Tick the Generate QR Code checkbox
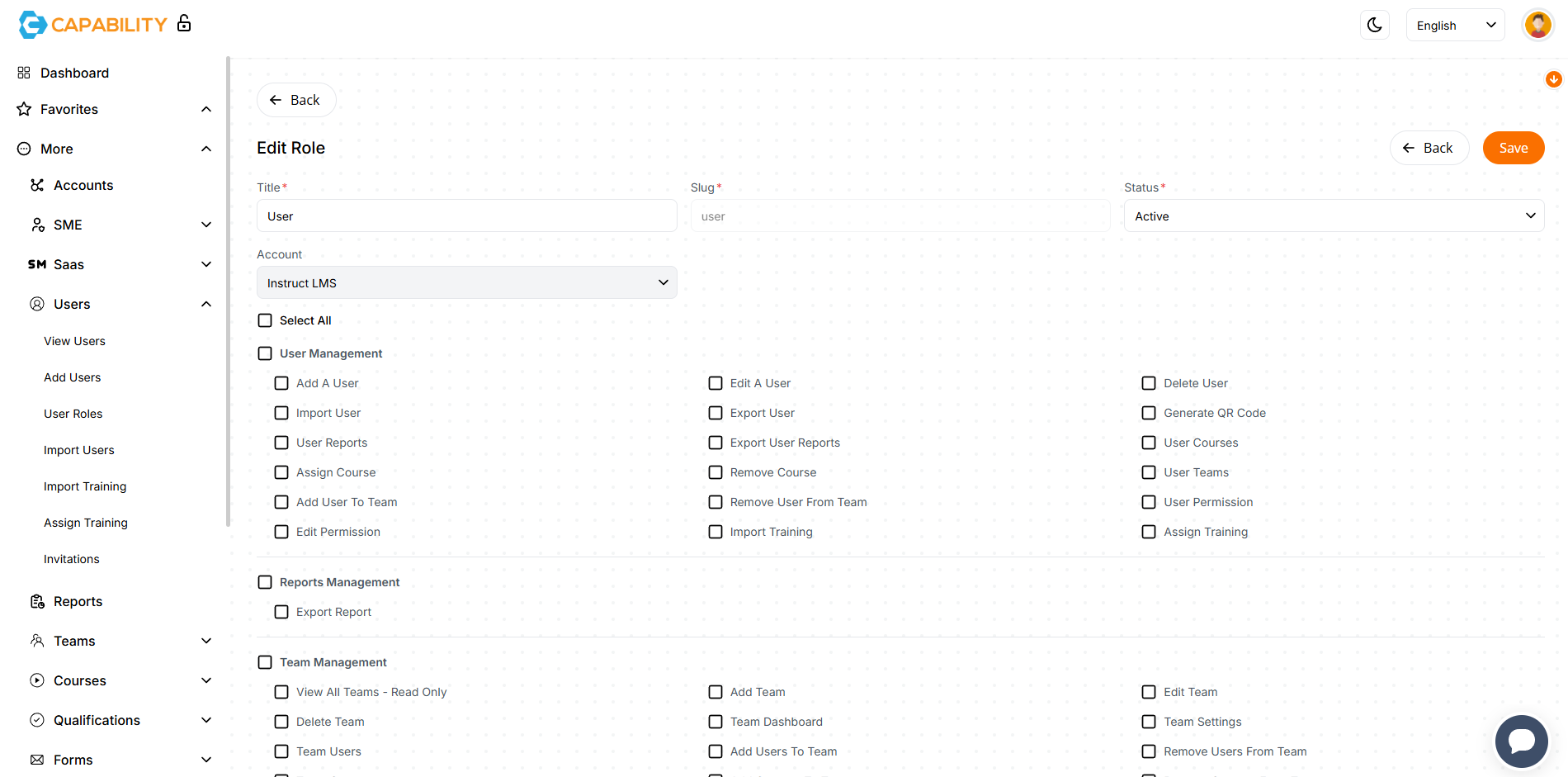This screenshot has width=1568, height=777. [1149, 413]
